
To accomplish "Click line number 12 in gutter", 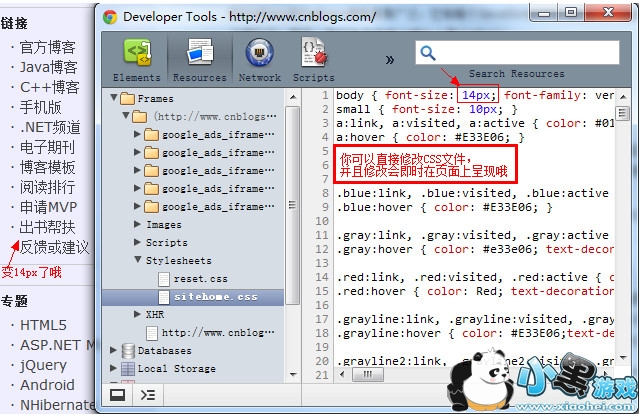I will (322, 249).
